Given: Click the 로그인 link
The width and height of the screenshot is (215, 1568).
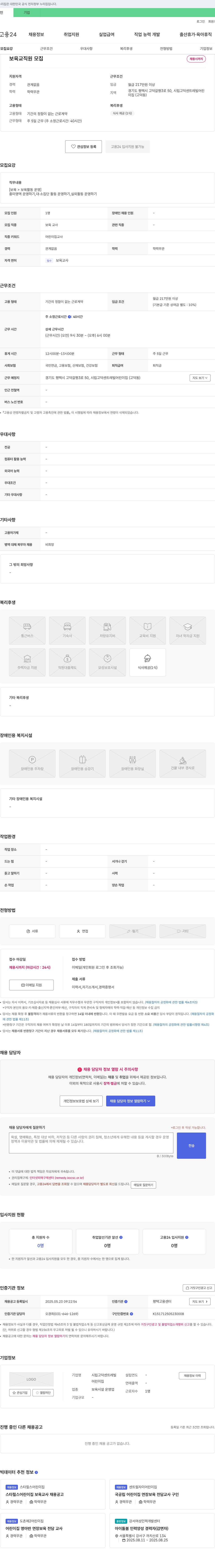Looking at the screenshot, I should coord(200,21).
